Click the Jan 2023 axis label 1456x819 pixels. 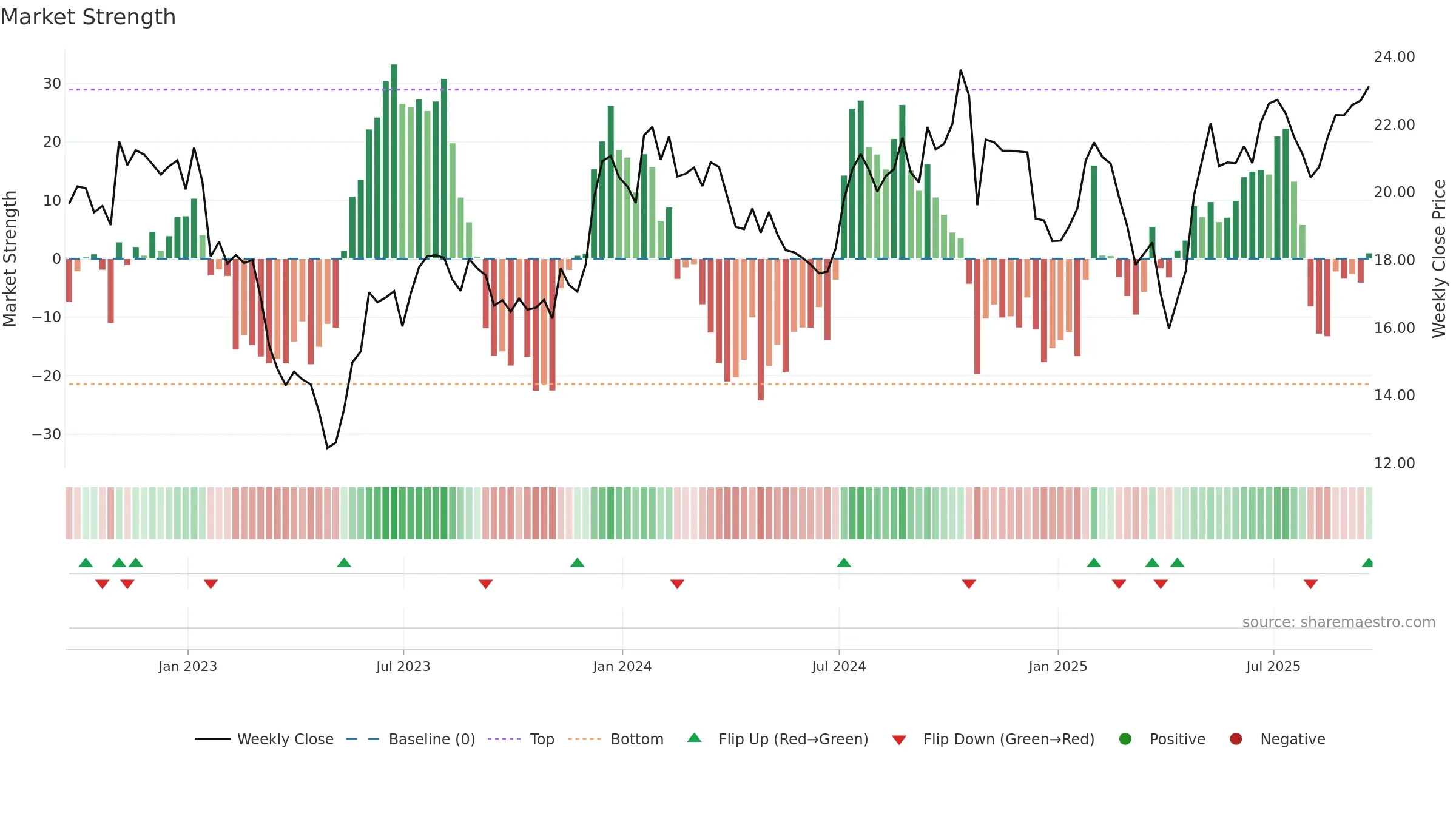coord(187,666)
